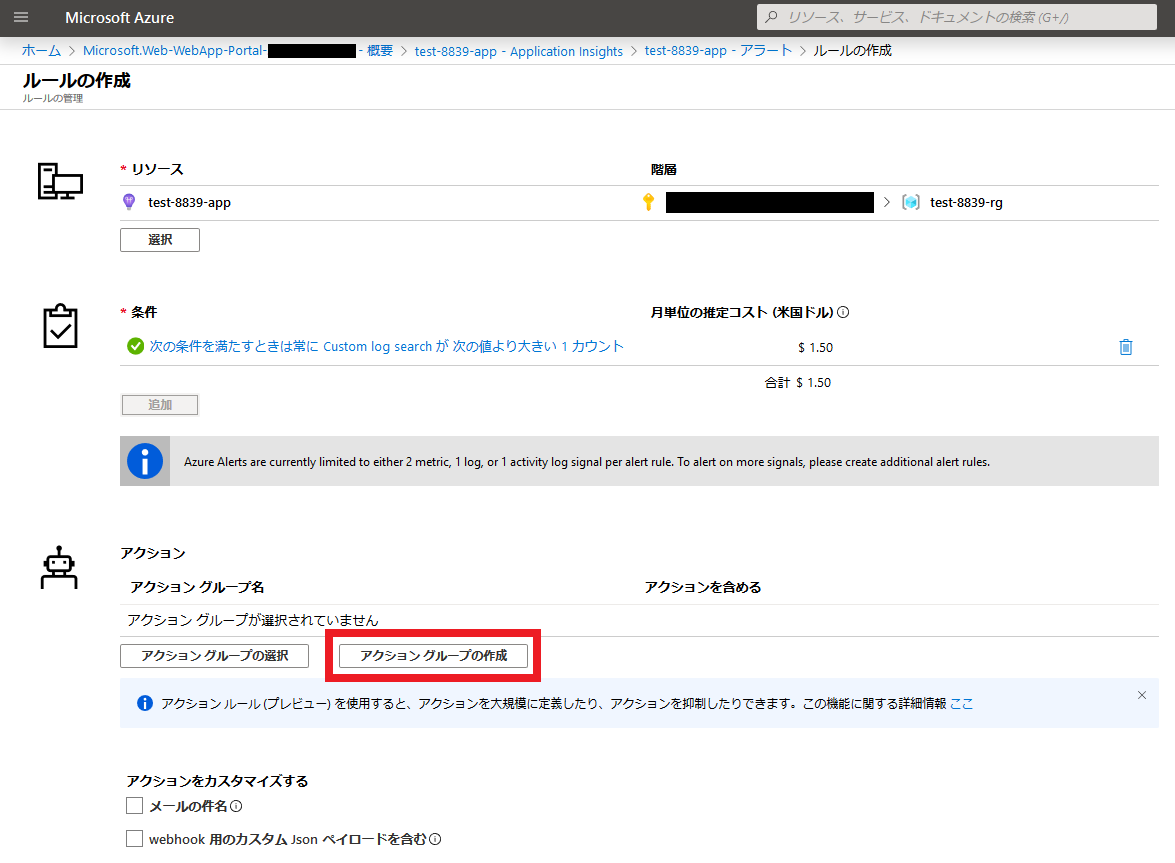
Task: Open test-8839-app Application Insights breadcrumb
Action: coord(519,51)
